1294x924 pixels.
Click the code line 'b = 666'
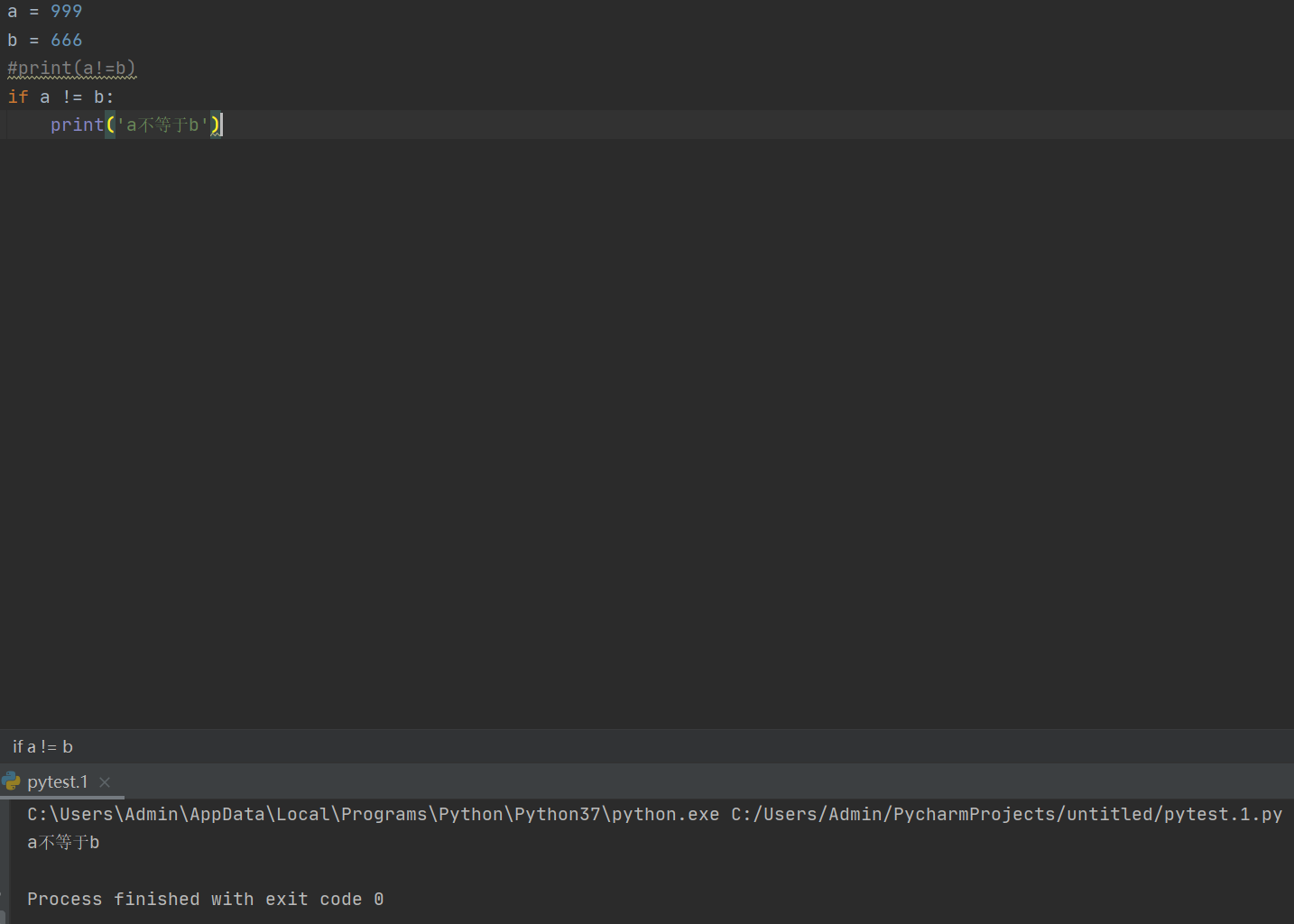point(45,40)
